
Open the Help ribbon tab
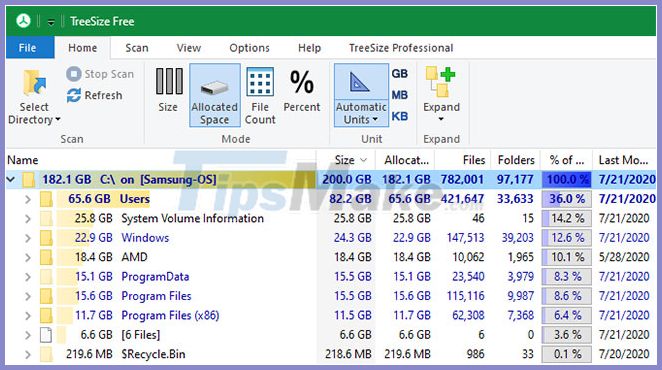click(309, 48)
